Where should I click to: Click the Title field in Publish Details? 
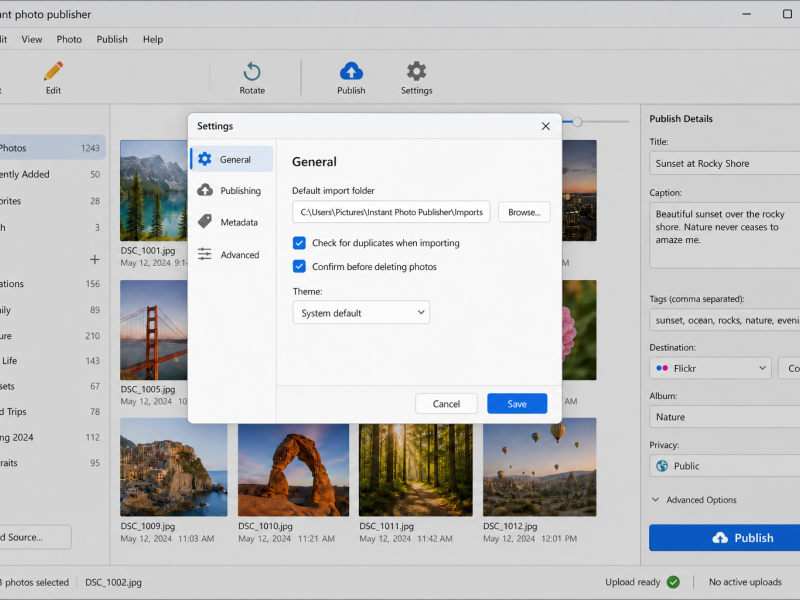pos(724,163)
